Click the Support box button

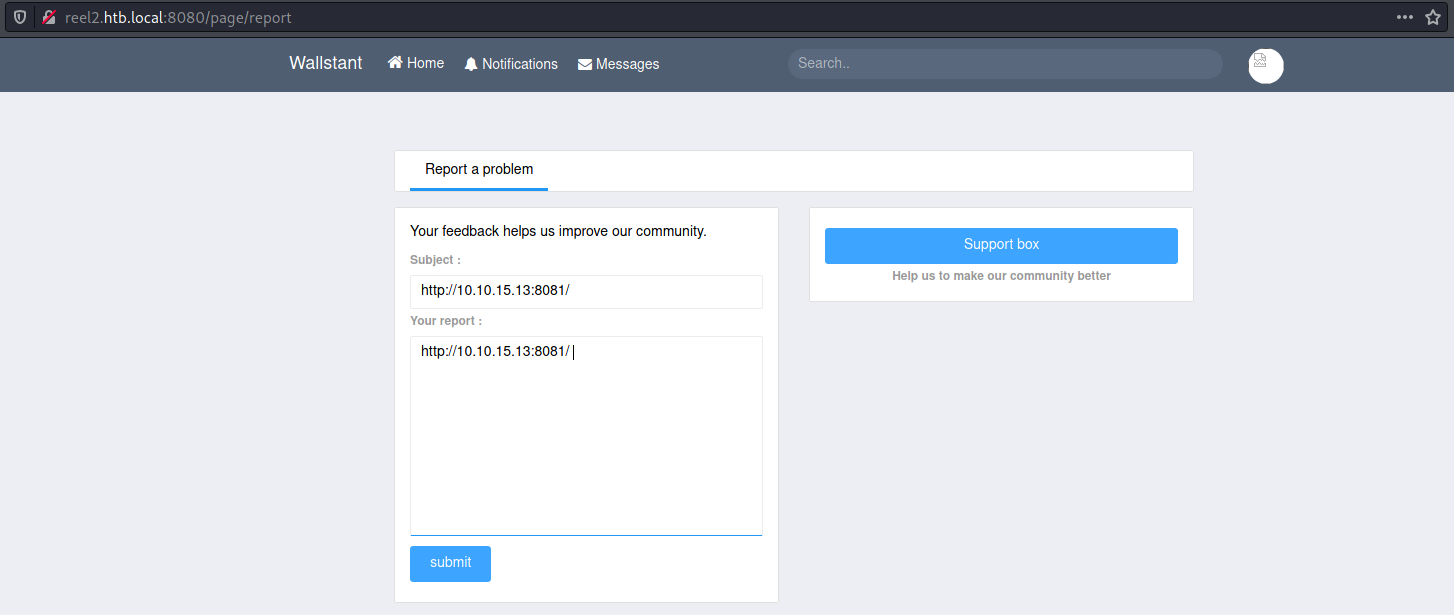1001,245
